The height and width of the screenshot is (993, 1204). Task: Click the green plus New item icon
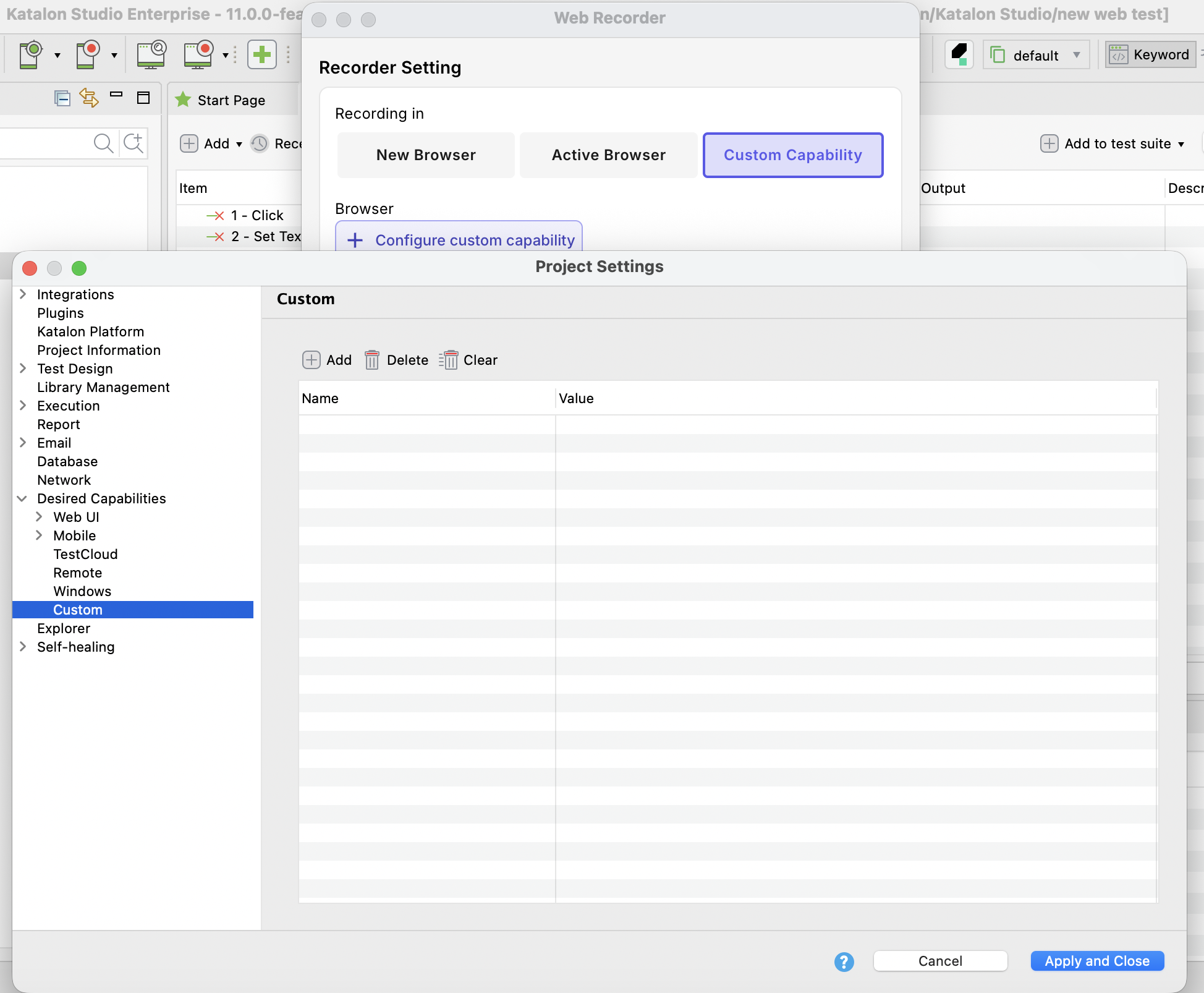coord(261,54)
